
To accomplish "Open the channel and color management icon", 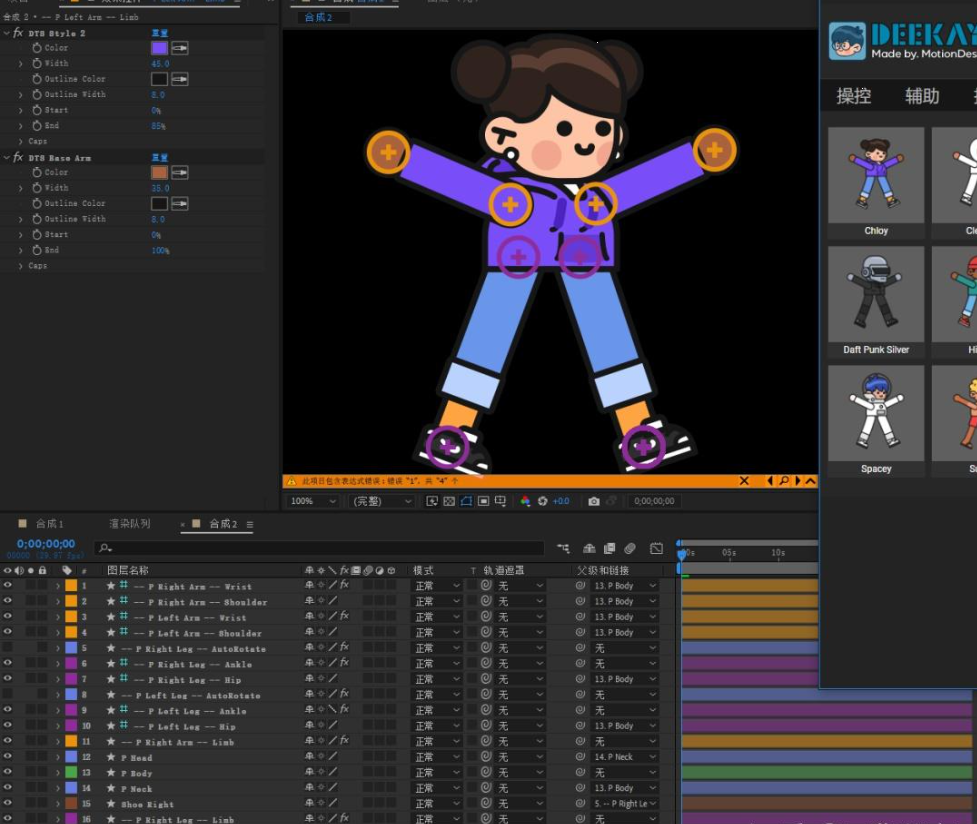I will click(524, 501).
